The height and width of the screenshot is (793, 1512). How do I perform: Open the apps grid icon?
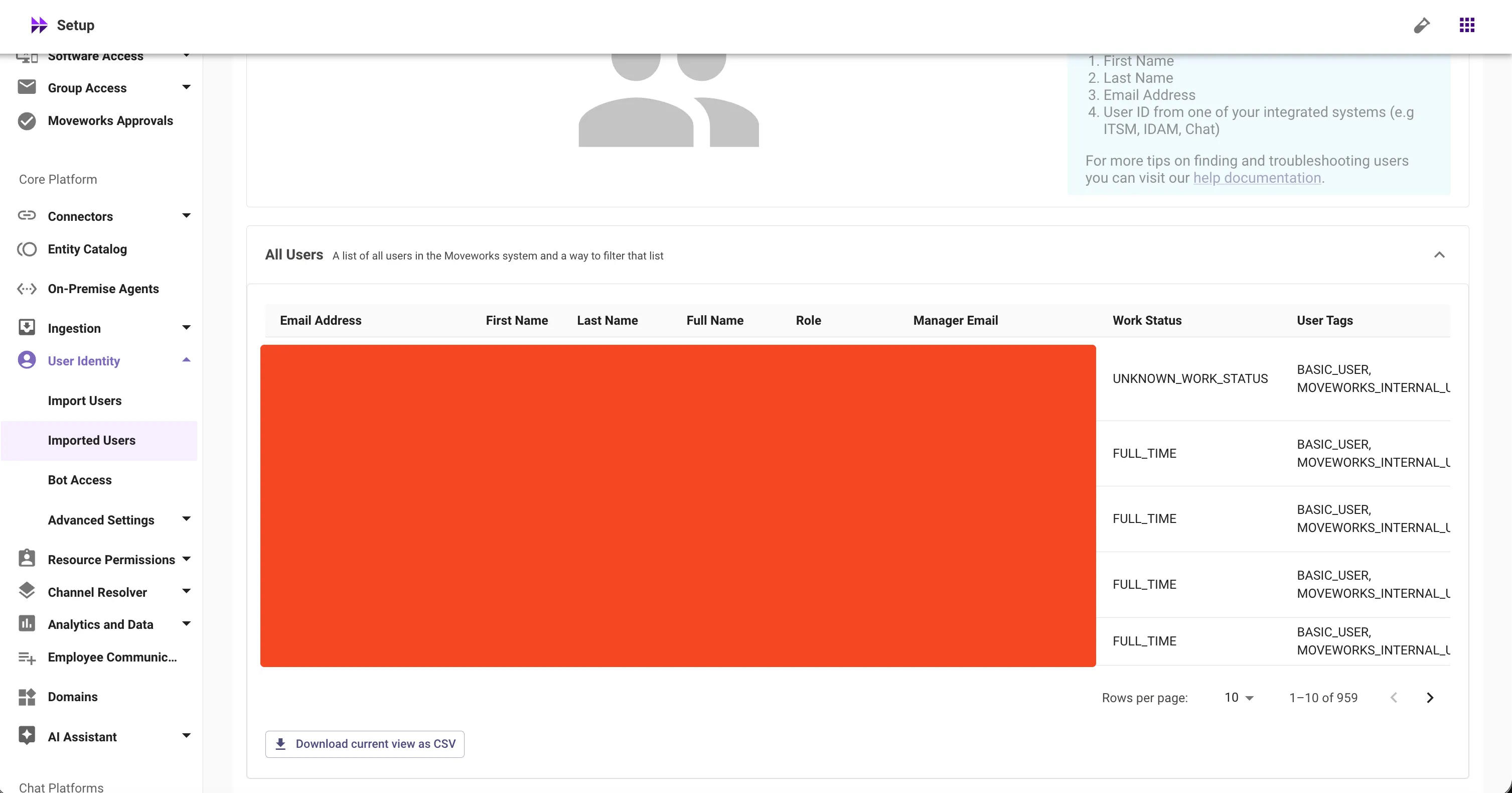point(1467,25)
